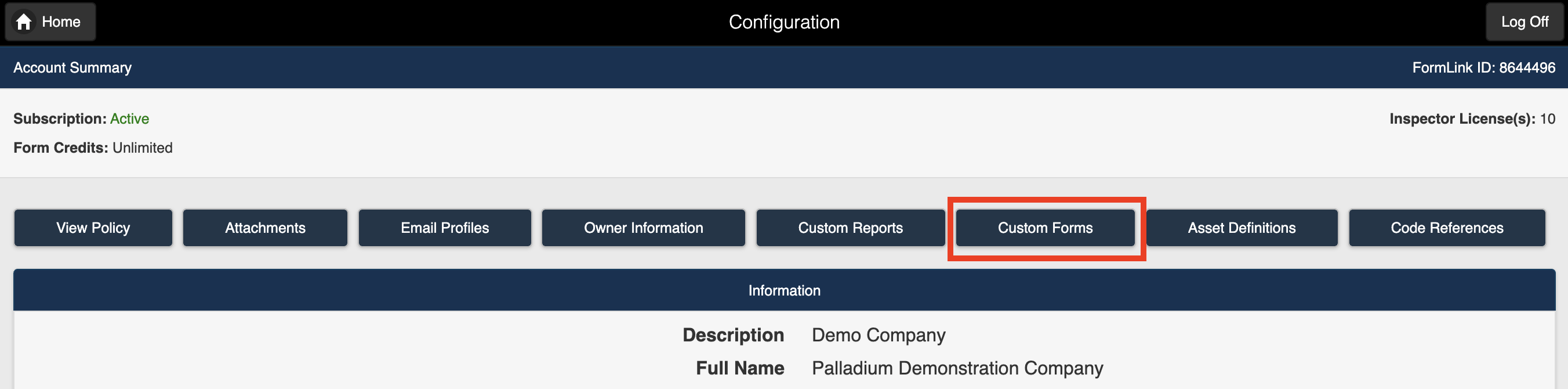Click the Information panel header
1568x389 pixels.
pyautogui.click(x=784, y=290)
